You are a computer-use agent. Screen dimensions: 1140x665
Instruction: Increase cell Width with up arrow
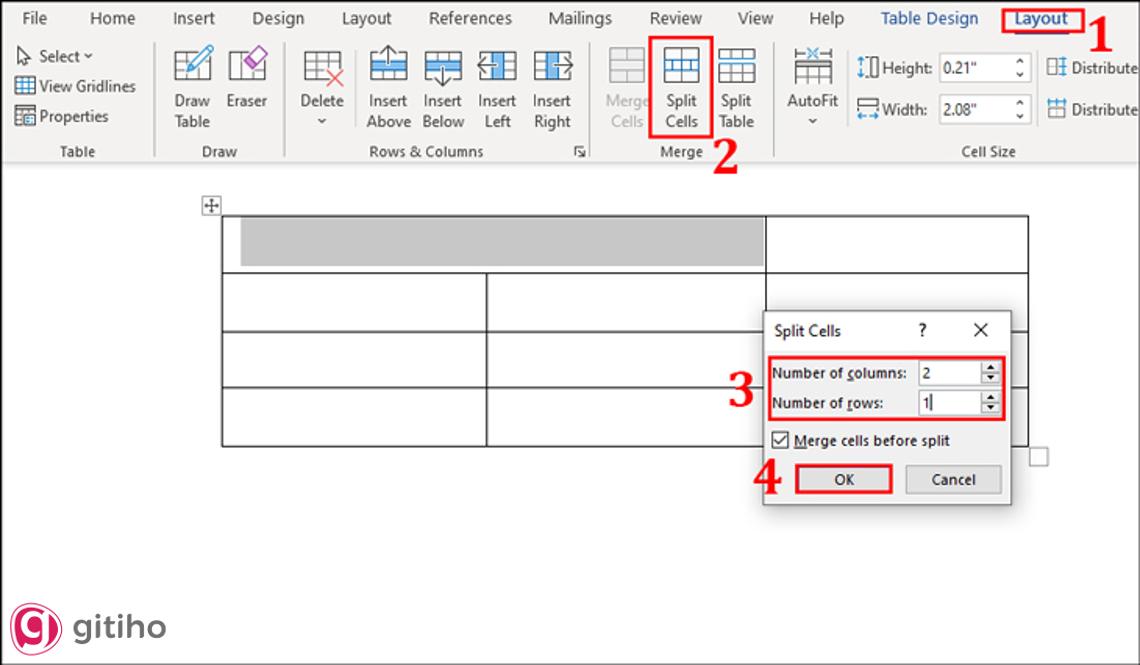(x=1020, y=103)
